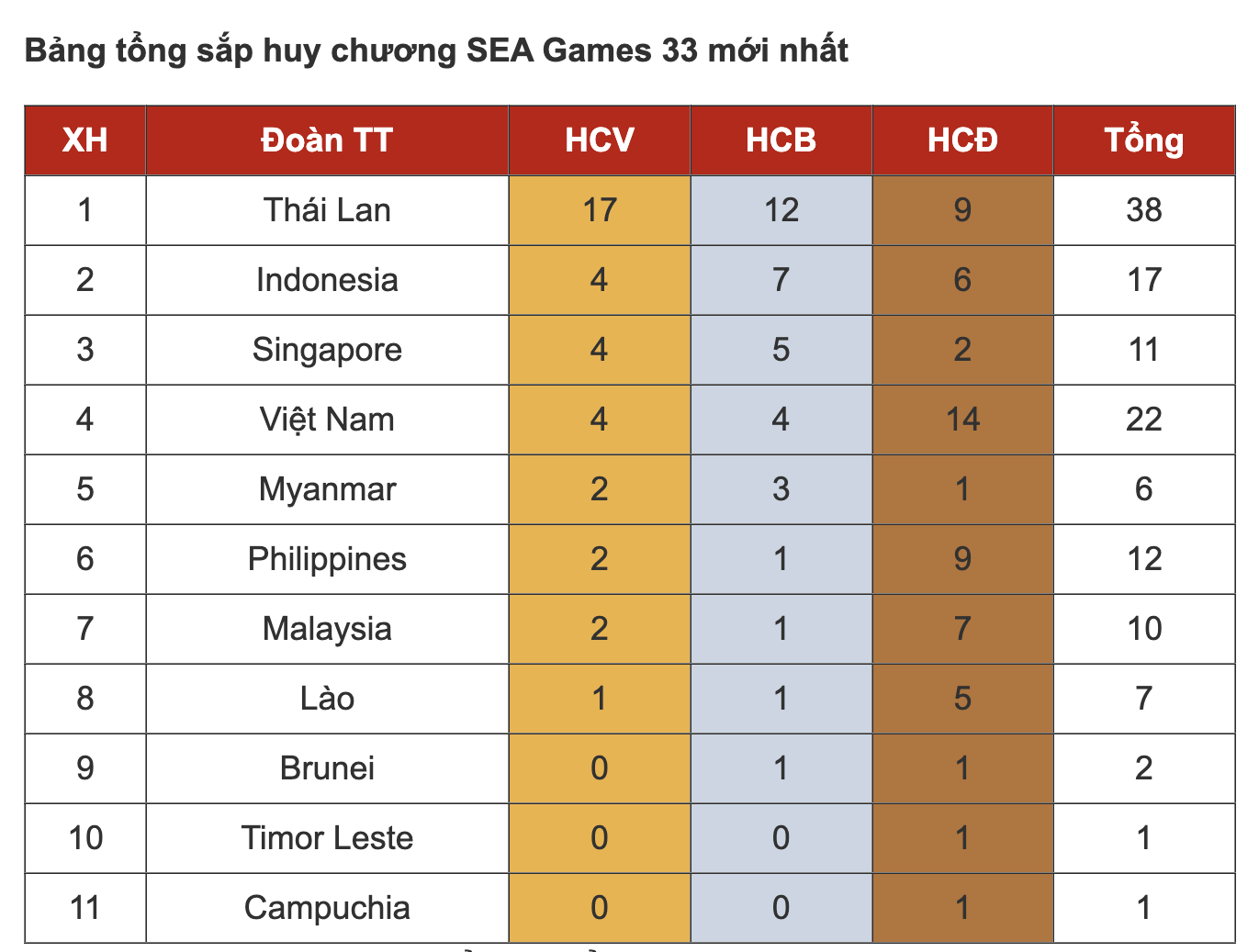Select the Brunei team cell
1259x952 pixels.
(327, 768)
